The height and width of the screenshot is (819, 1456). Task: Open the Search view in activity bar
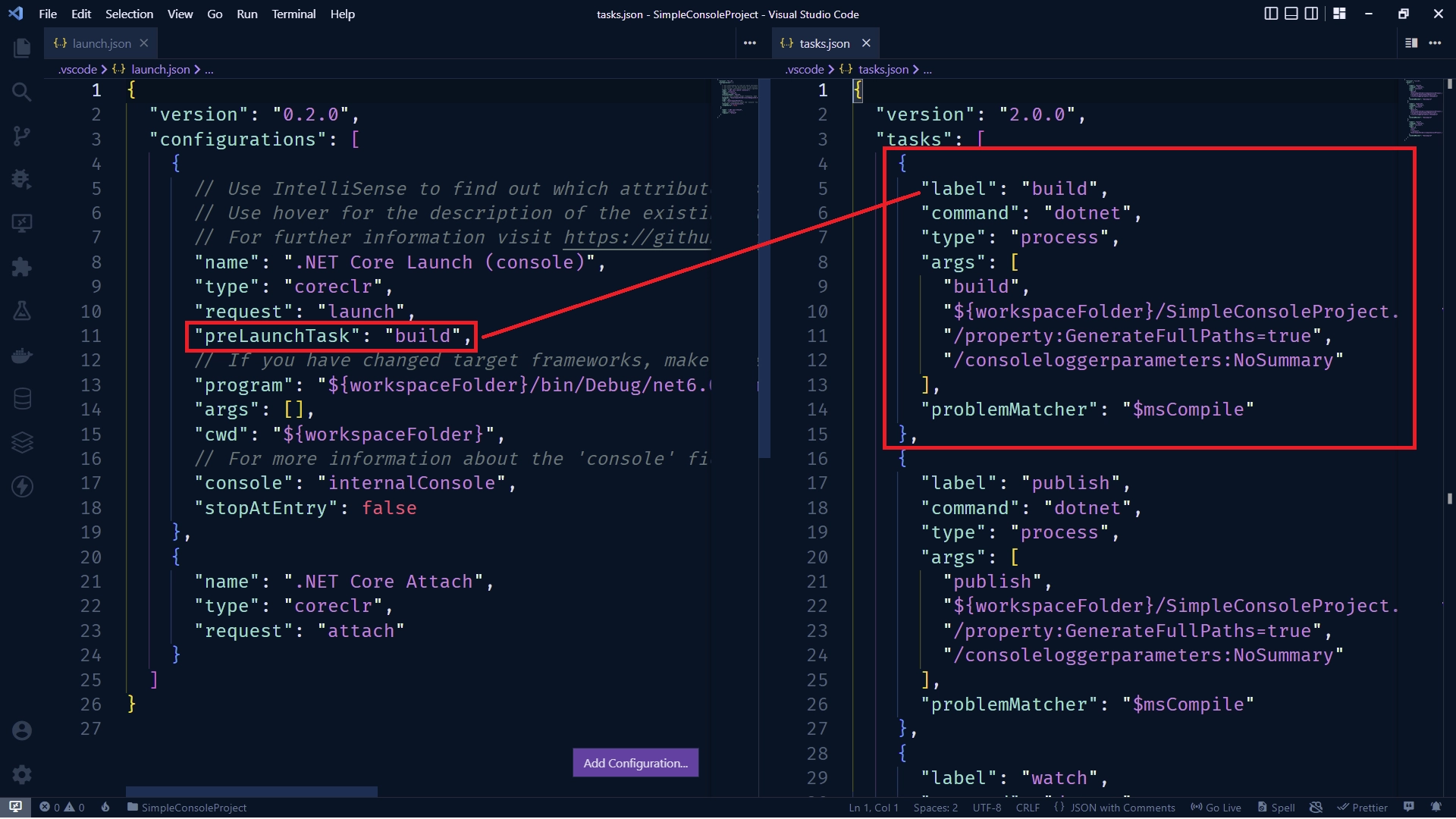22,92
